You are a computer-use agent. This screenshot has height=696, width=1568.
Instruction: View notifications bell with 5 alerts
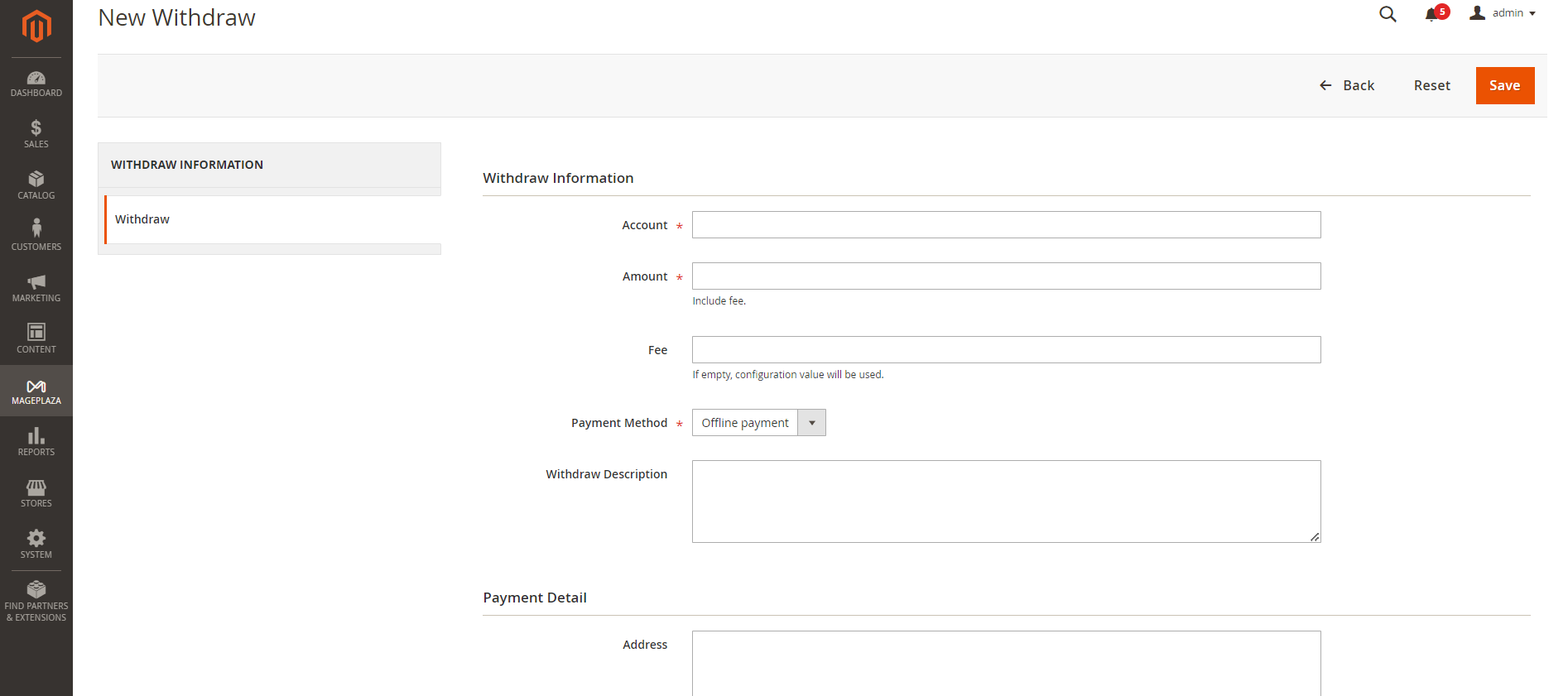1433,14
